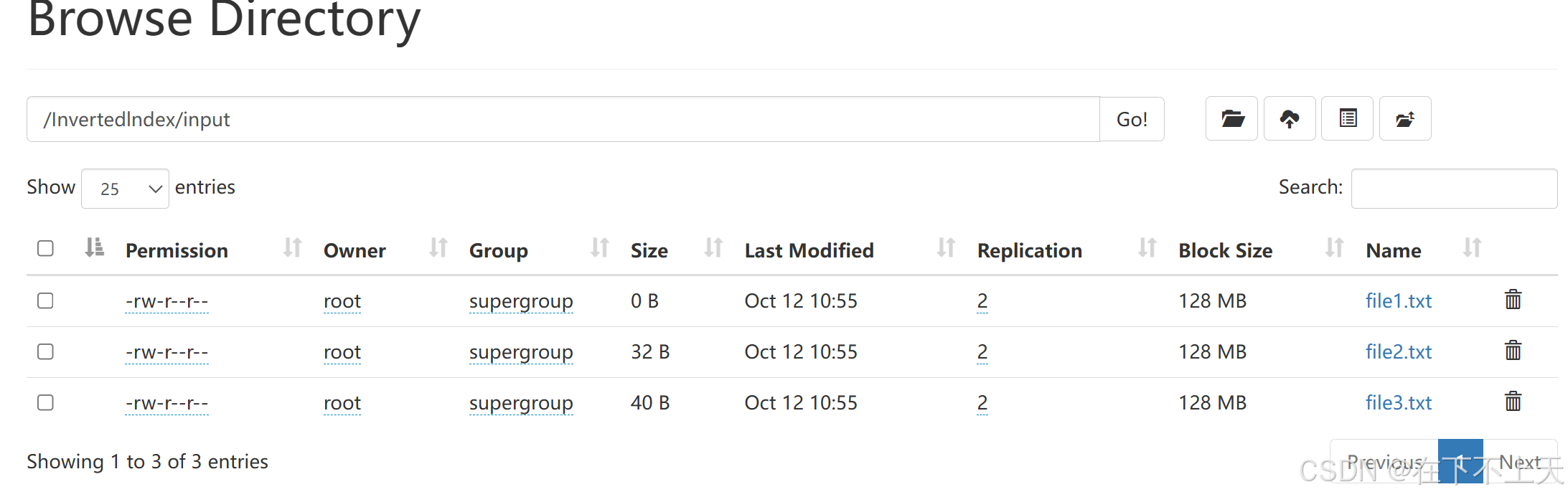This screenshot has height=497, width=1568.
Task: Click the upload files cloud icon
Action: pos(1289,118)
